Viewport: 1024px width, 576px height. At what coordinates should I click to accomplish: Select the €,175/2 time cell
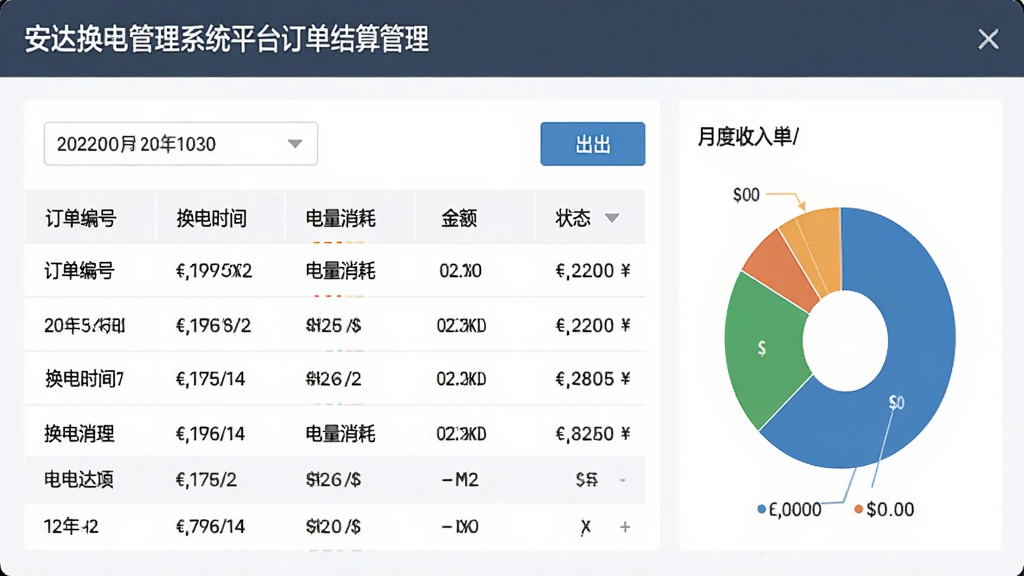click(x=206, y=480)
